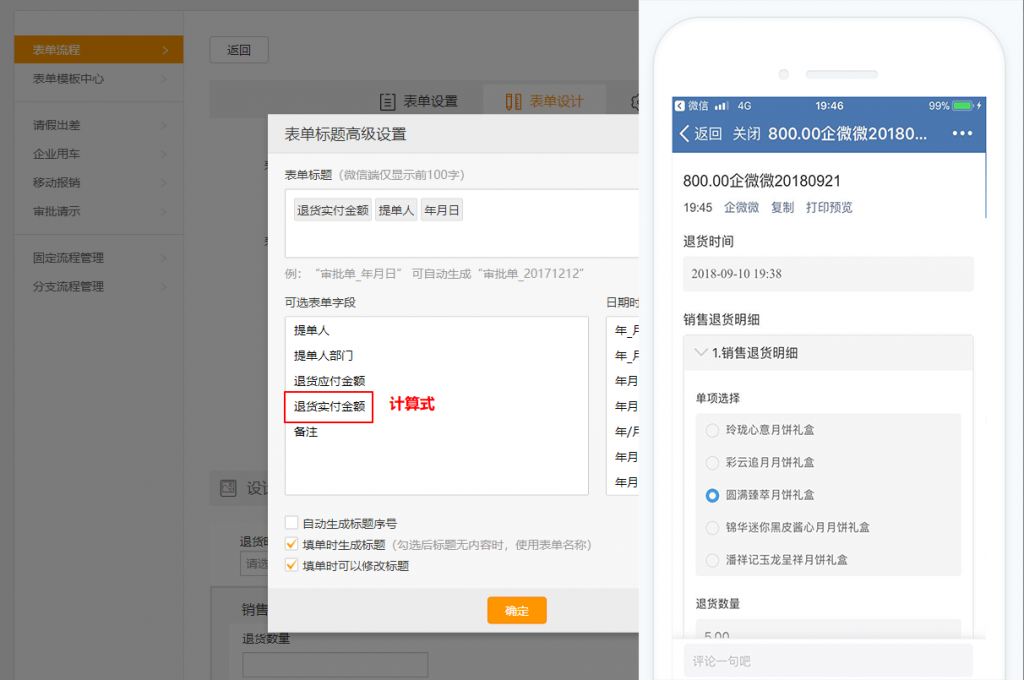Tap the phone's back arrow icon beside 返回
The width and height of the screenshot is (1024, 680).
pyautogui.click(x=685, y=134)
